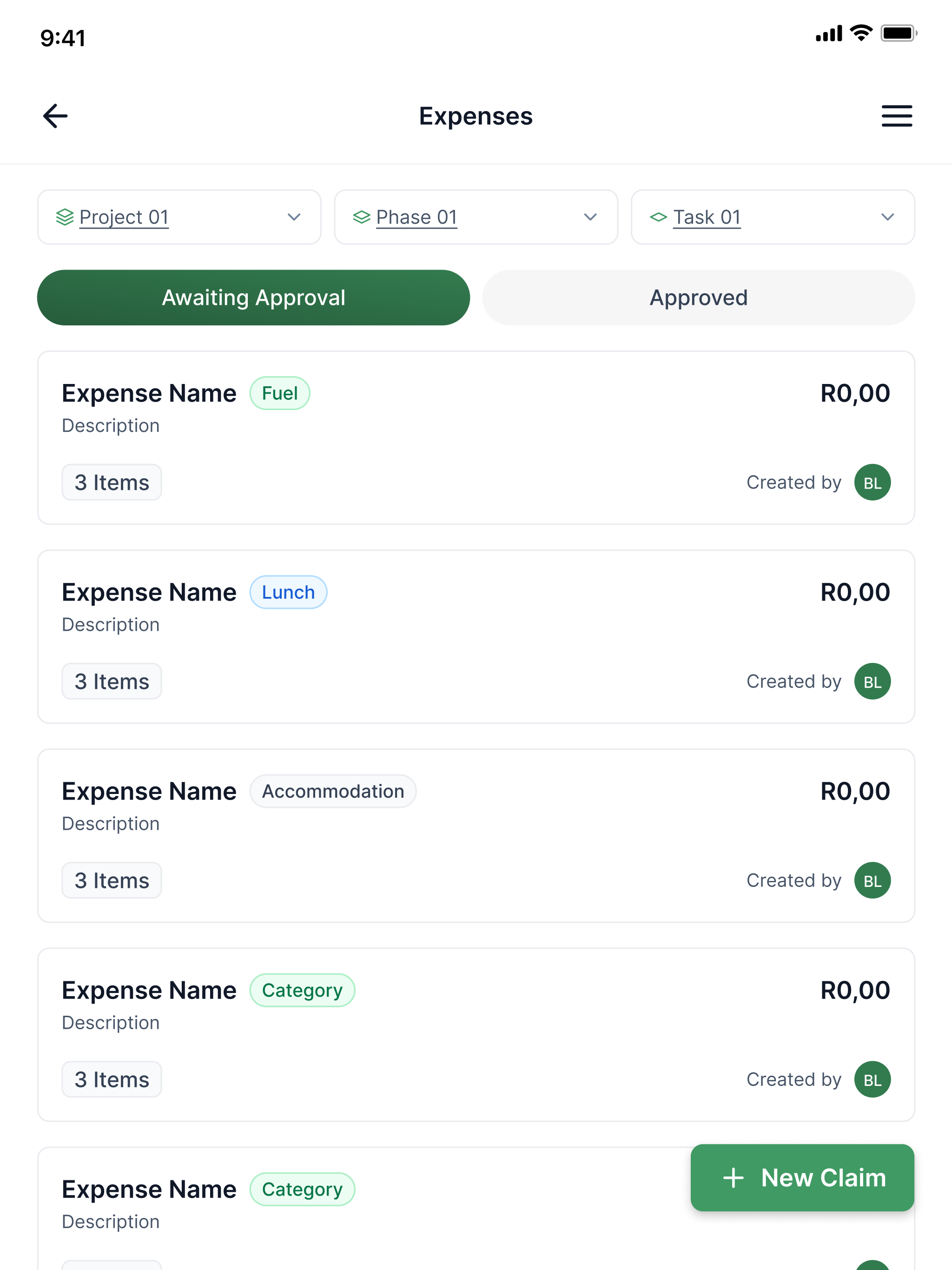
Task: Tap the R0,00 amount on Accommodation expense
Action: point(855,791)
